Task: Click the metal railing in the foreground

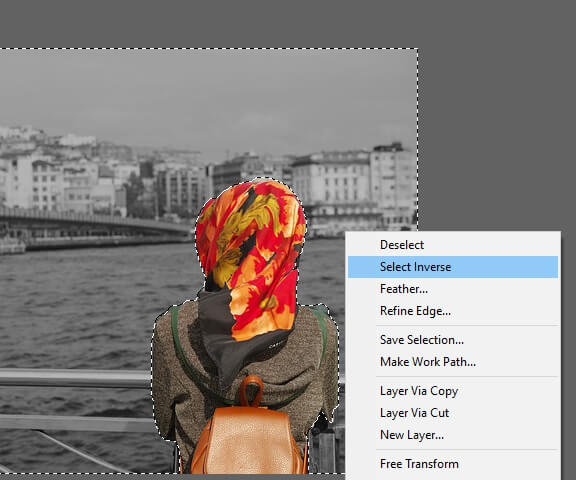Action: [x=73, y=378]
